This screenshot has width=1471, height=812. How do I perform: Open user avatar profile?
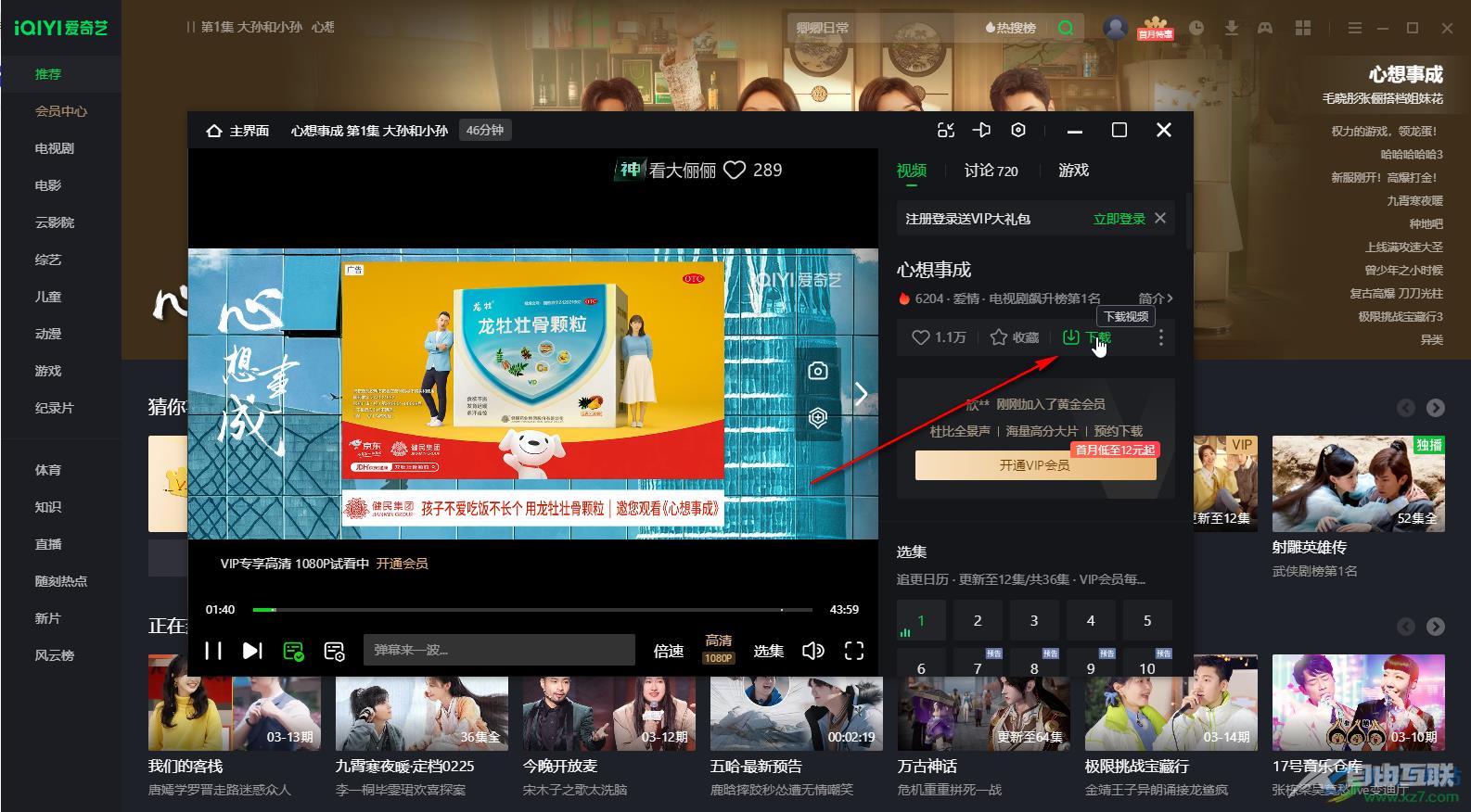[x=1115, y=28]
